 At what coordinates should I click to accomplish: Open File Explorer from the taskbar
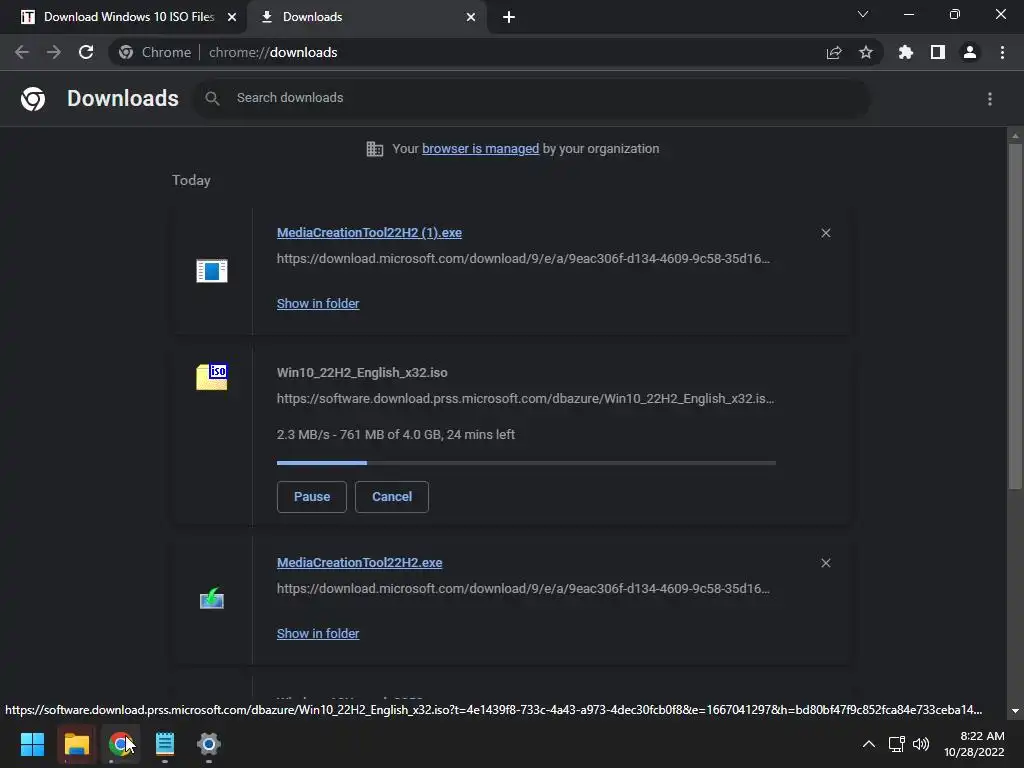click(x=76, y=744)
